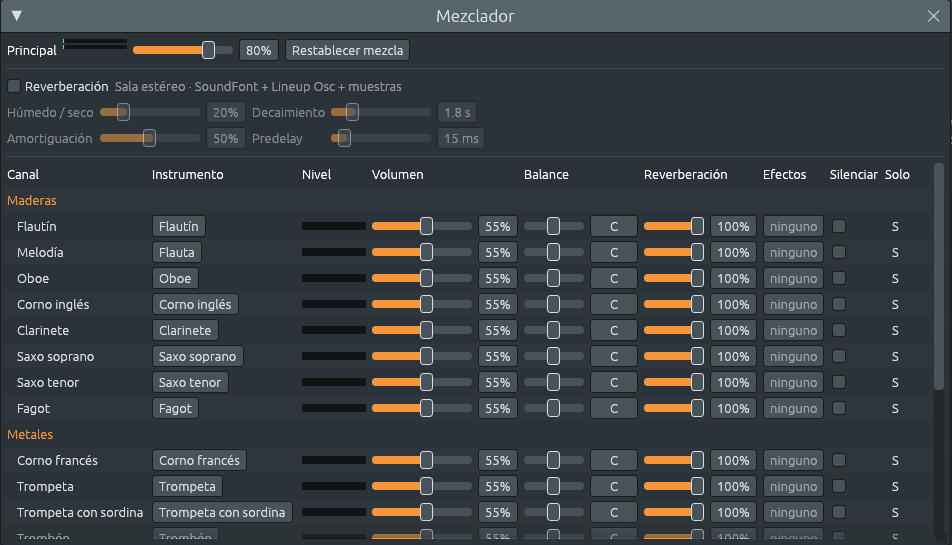The height and width of the screenshot is (545, 952).
Task: Click Flautín balance C value
Action: 614,226
